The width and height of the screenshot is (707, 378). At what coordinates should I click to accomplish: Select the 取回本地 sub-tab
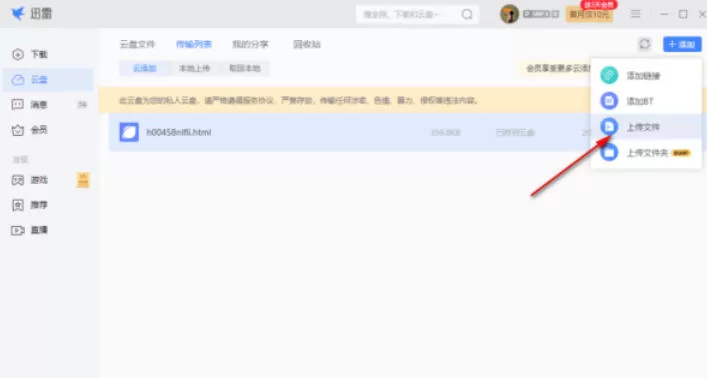click(x=245, y=69)
